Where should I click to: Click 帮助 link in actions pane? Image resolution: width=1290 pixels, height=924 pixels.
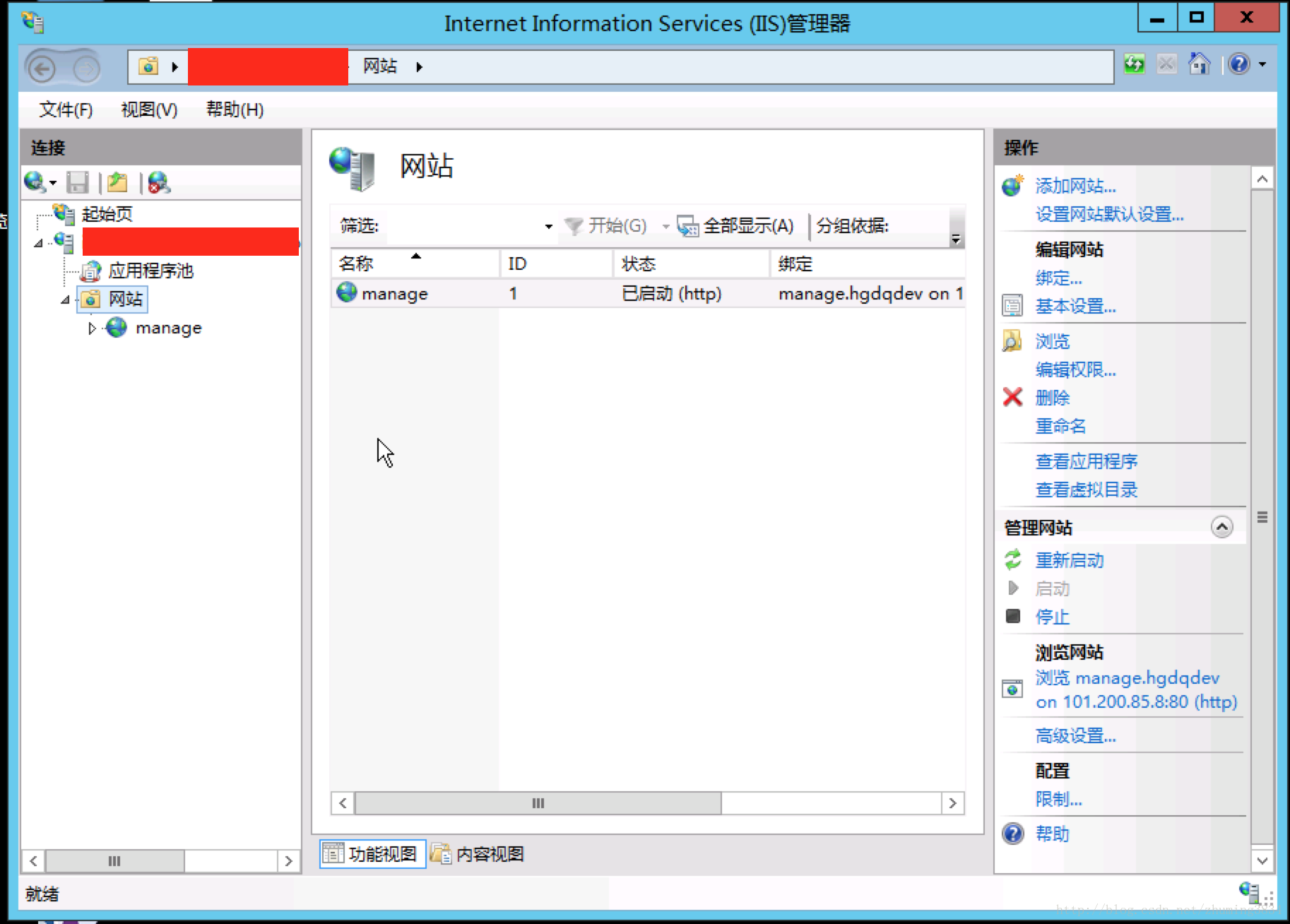click(x=1053, y=834)
